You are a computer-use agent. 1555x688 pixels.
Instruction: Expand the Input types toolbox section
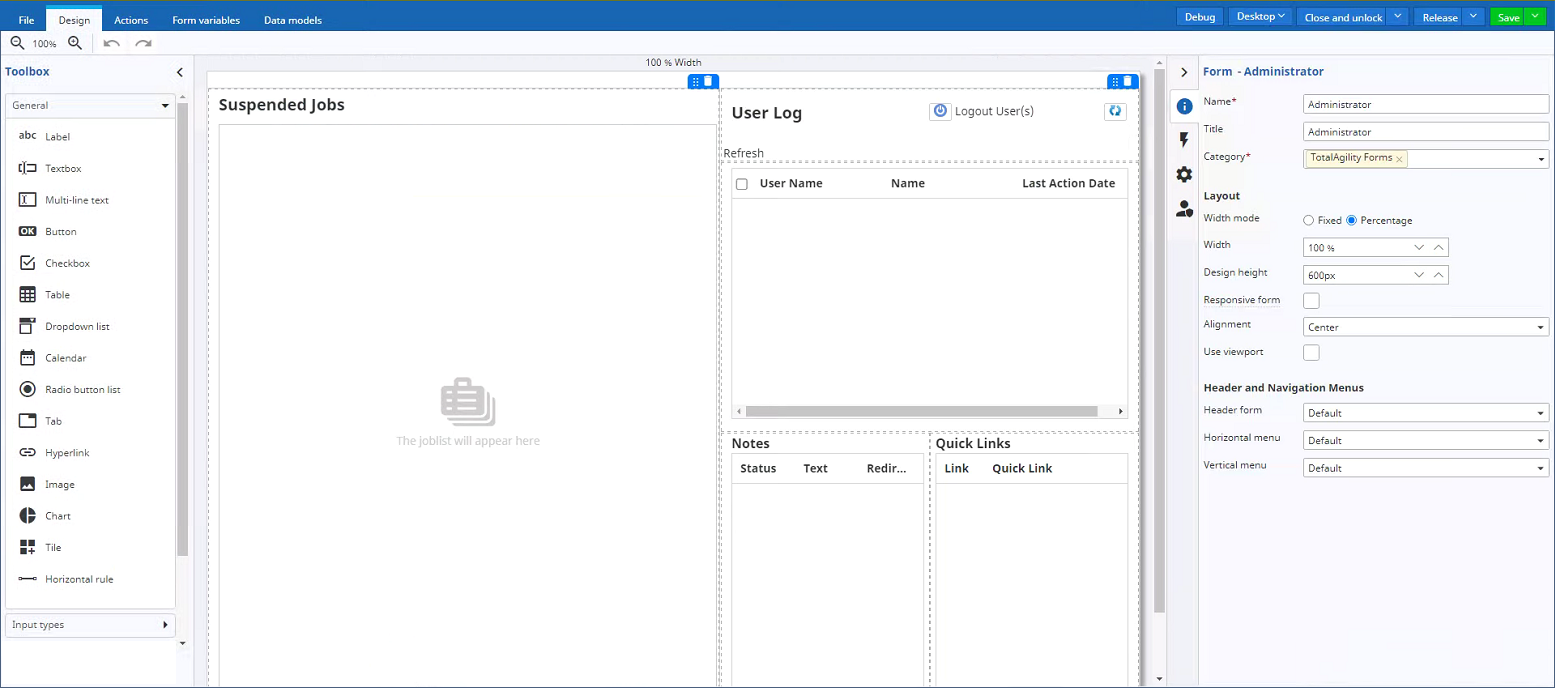click(90, 625)
